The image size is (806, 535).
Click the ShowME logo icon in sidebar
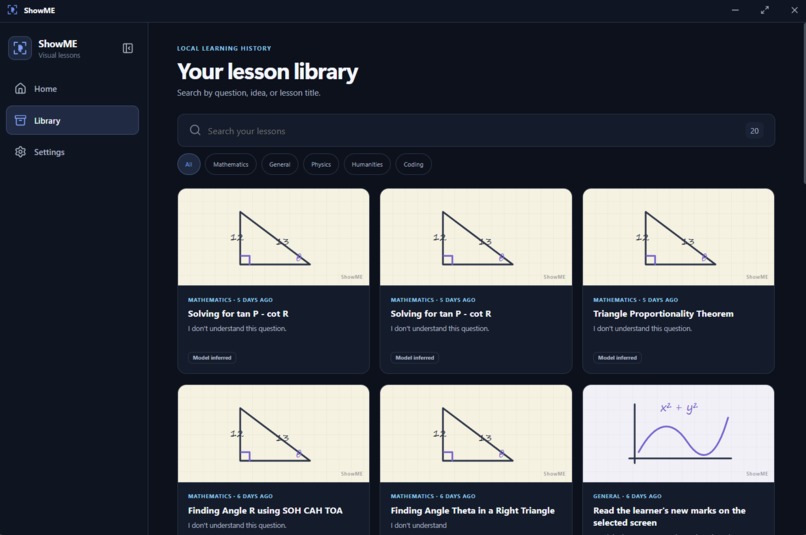tap(20, 48)
